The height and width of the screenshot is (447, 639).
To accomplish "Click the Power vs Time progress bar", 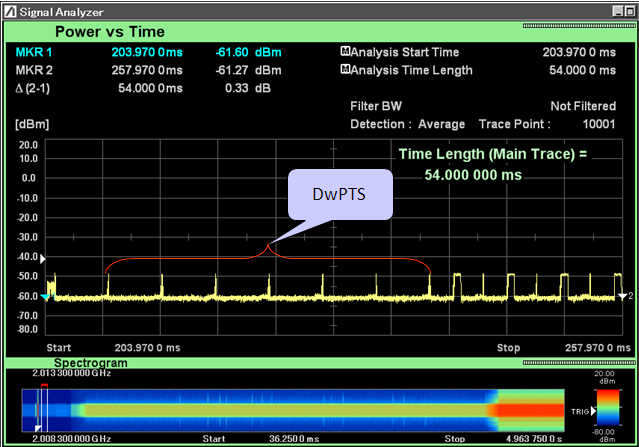I will click(x=579, y=26).
